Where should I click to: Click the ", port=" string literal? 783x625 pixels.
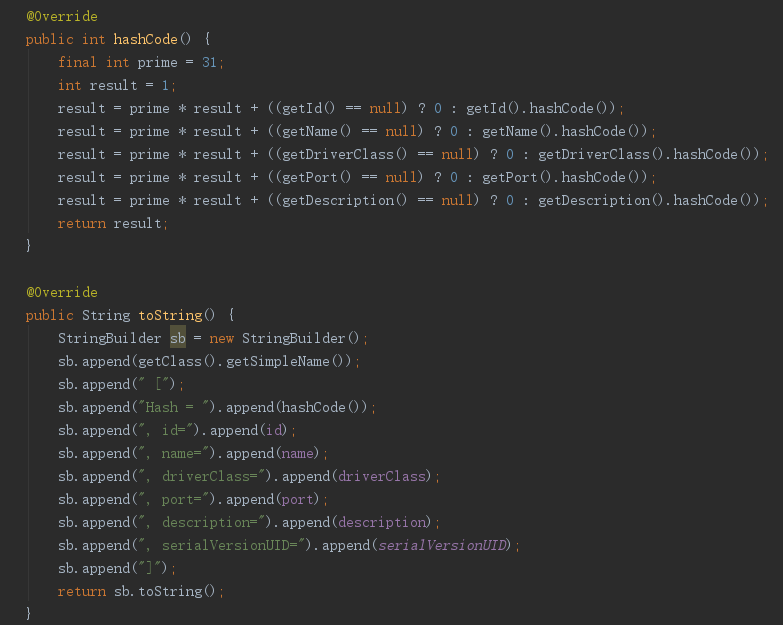[174, 499]
